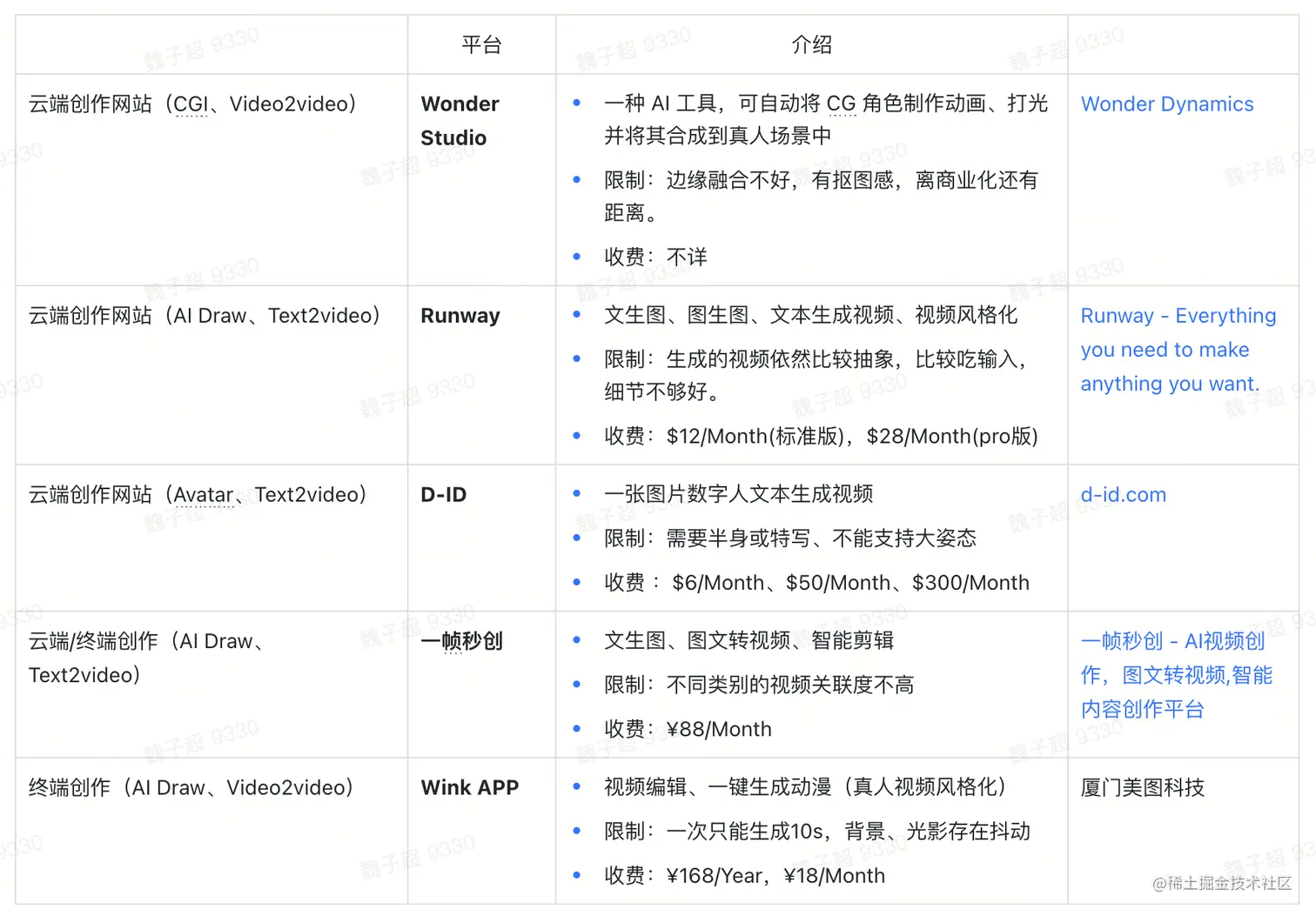Screen dimensions: 1316x916
Task: Open the 一帧秒创 - AI视频创作 link
Action: pos(1177,675)
